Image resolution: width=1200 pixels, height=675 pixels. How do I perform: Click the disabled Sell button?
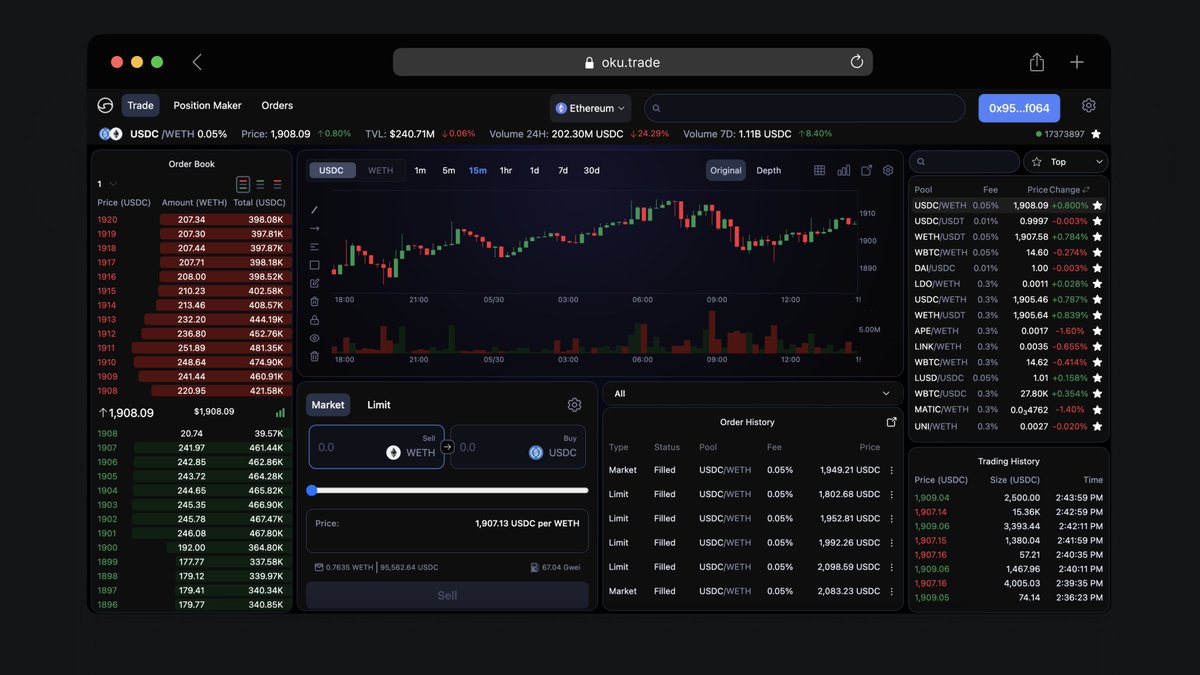point(447,595)
